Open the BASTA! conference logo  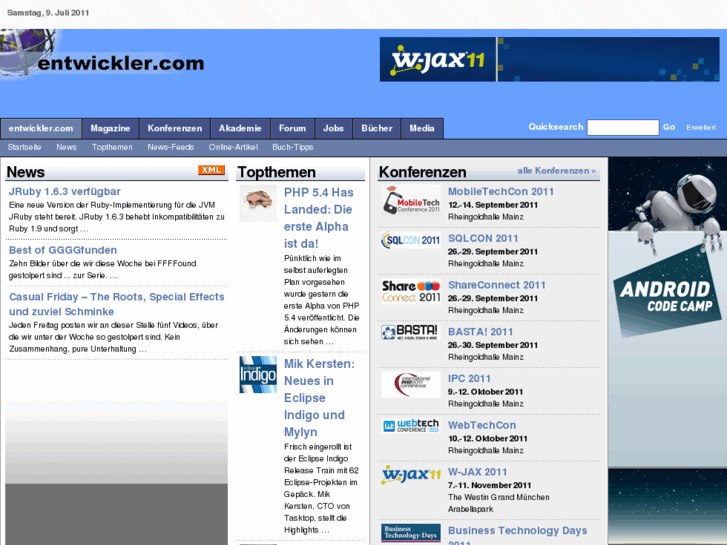coord(410,332)
